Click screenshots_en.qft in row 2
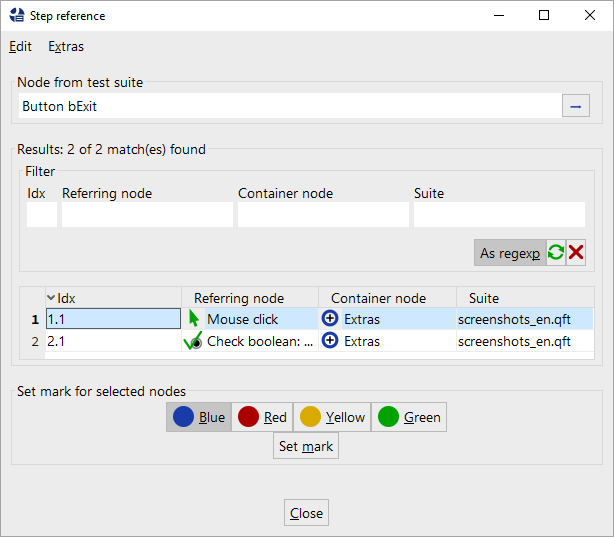Viewport: 614px width, 537px height. [514, 341]
